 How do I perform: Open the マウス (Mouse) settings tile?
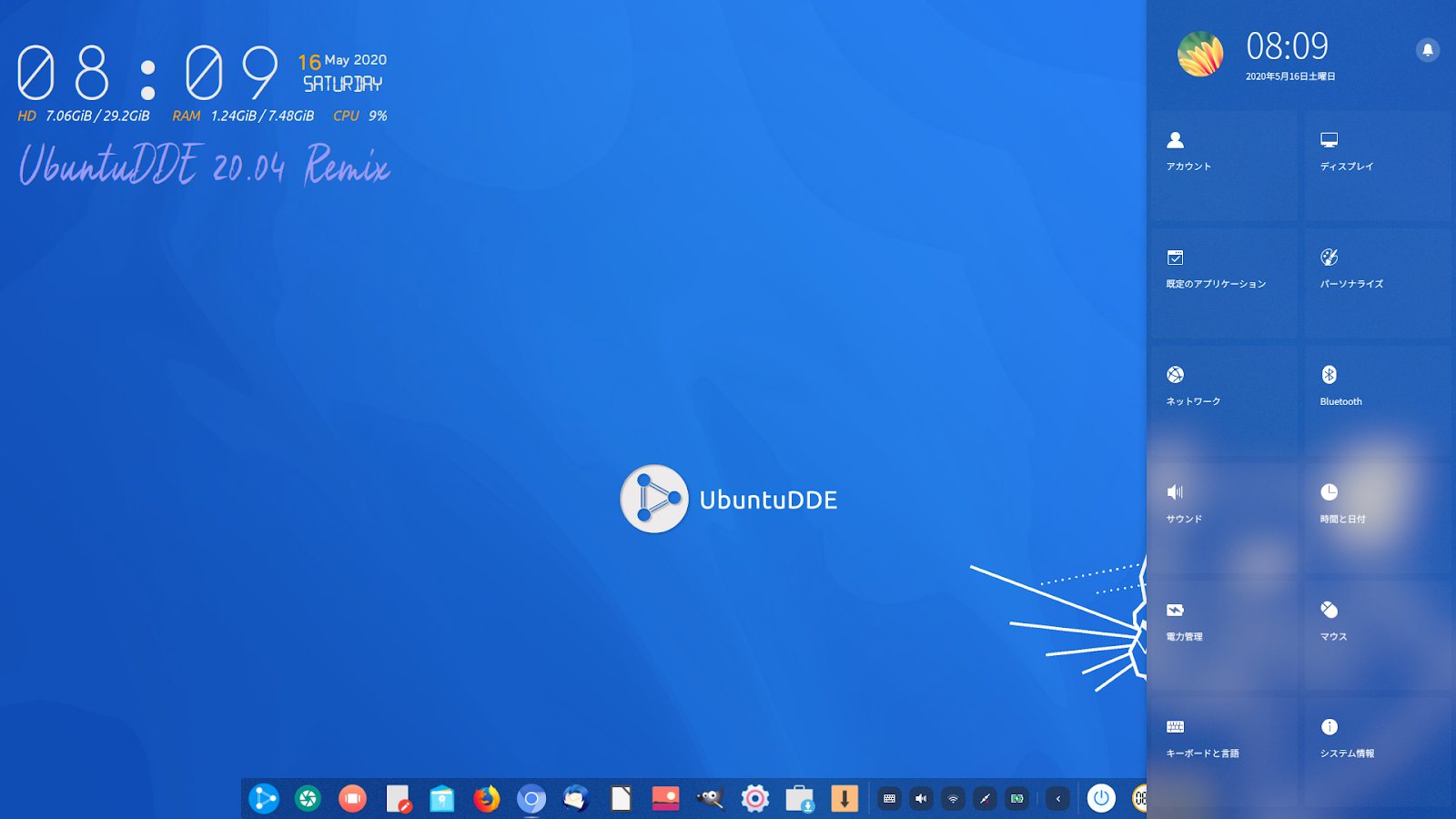tap(1378, 635)
